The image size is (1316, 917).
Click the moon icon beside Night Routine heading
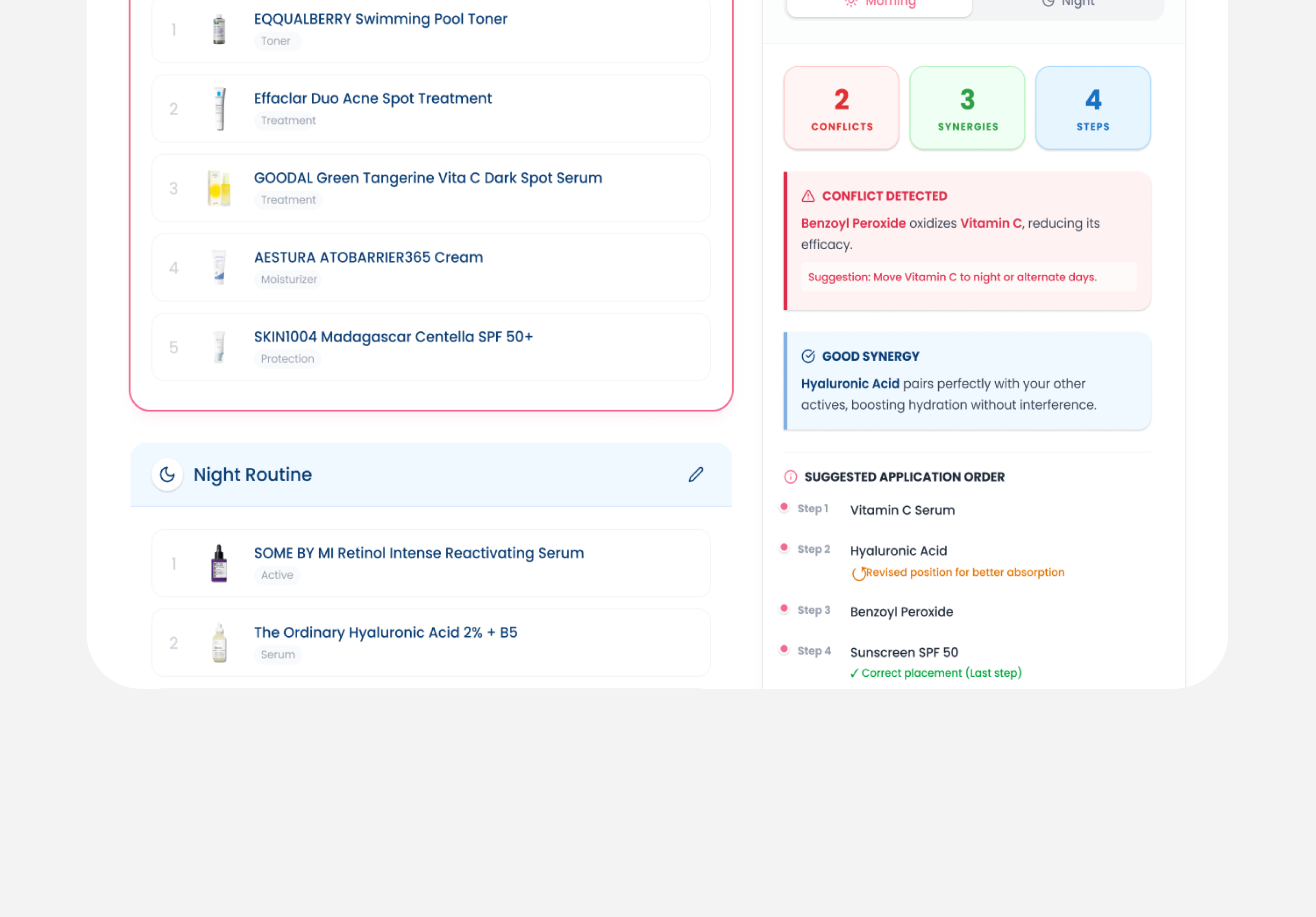pyautogui.click(x=166, y=474)
